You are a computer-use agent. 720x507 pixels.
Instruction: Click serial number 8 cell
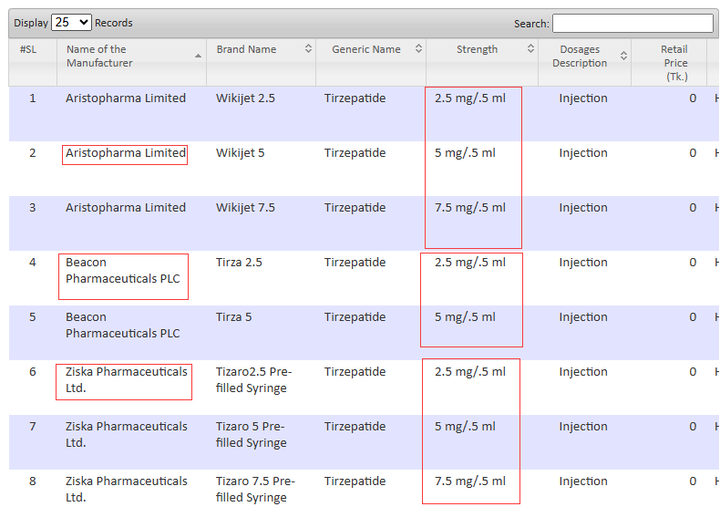[x=33, y=481]
